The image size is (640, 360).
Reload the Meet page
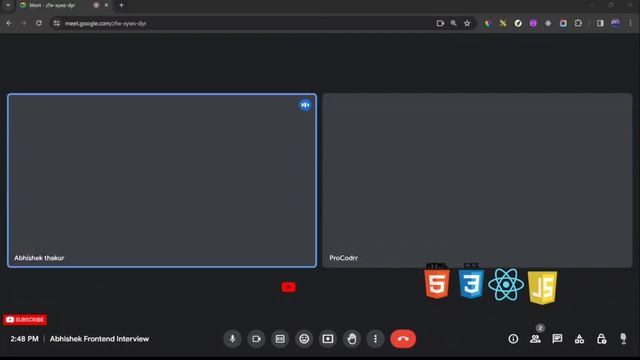point(39,23)
